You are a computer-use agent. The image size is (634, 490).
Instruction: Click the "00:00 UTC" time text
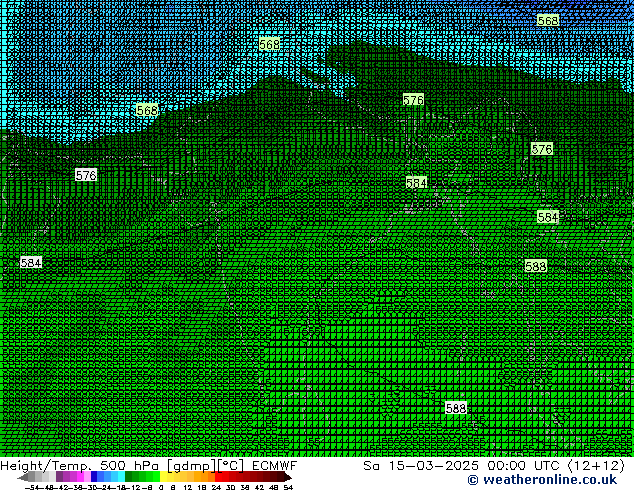pos(523,466)
